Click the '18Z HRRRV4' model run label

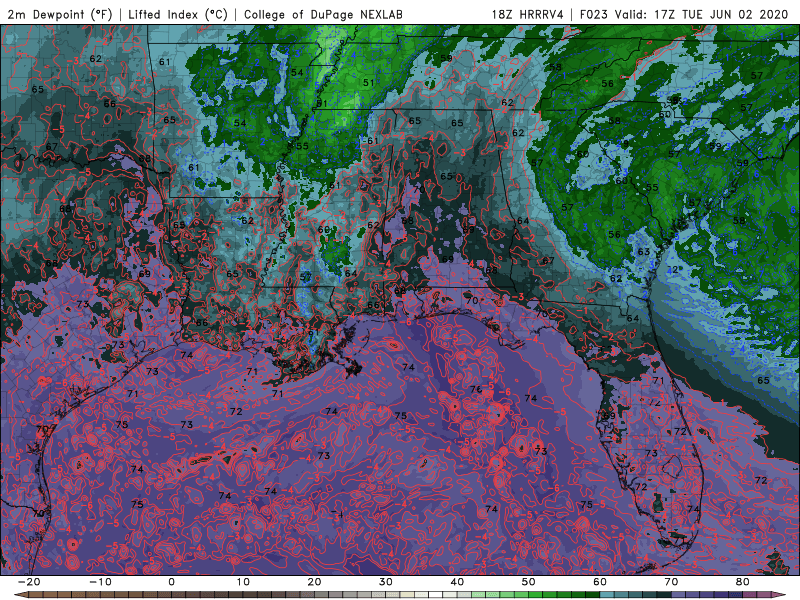[527, 15]
